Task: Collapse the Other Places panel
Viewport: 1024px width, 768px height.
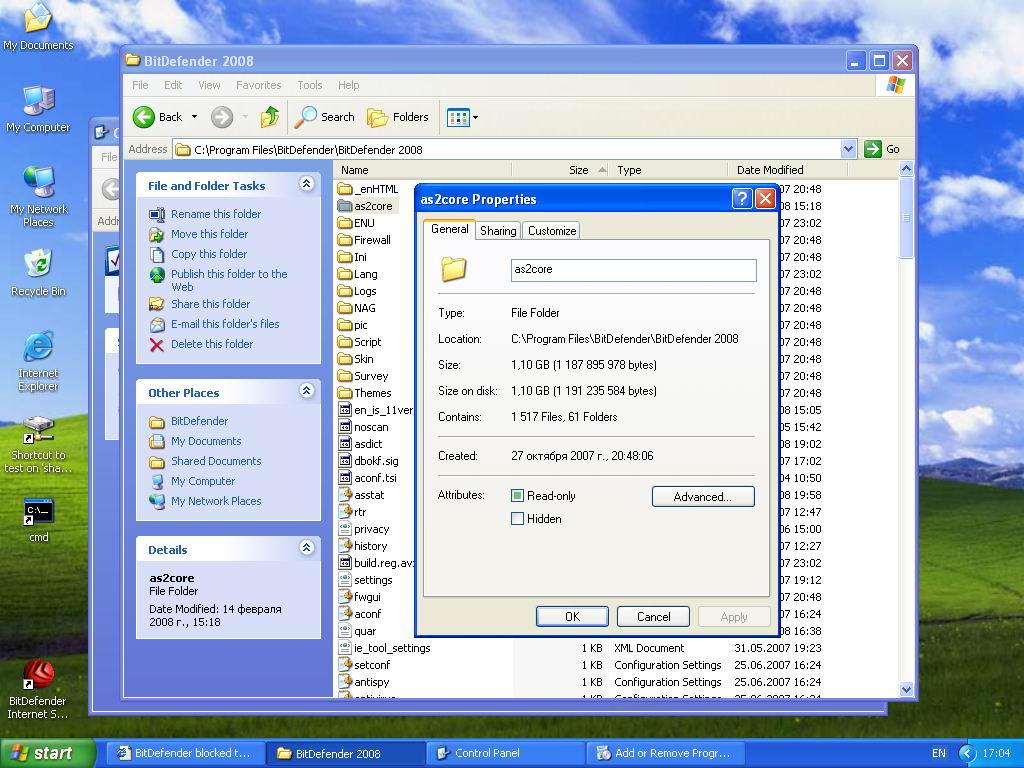Action: click(306, 392)
